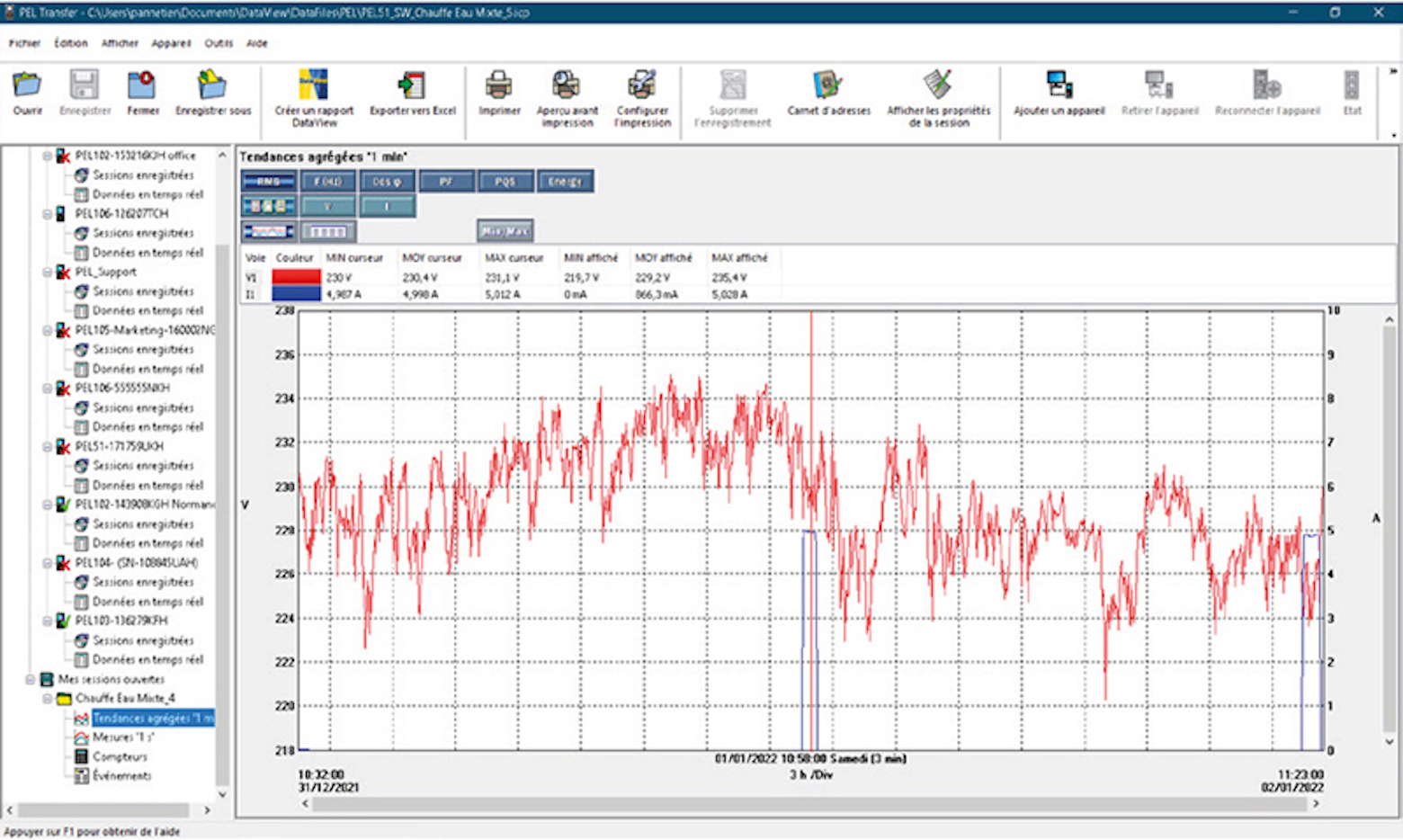Collapse the PEL103-136279KFH tree node

pyautogui.click(x=47, y=621)
